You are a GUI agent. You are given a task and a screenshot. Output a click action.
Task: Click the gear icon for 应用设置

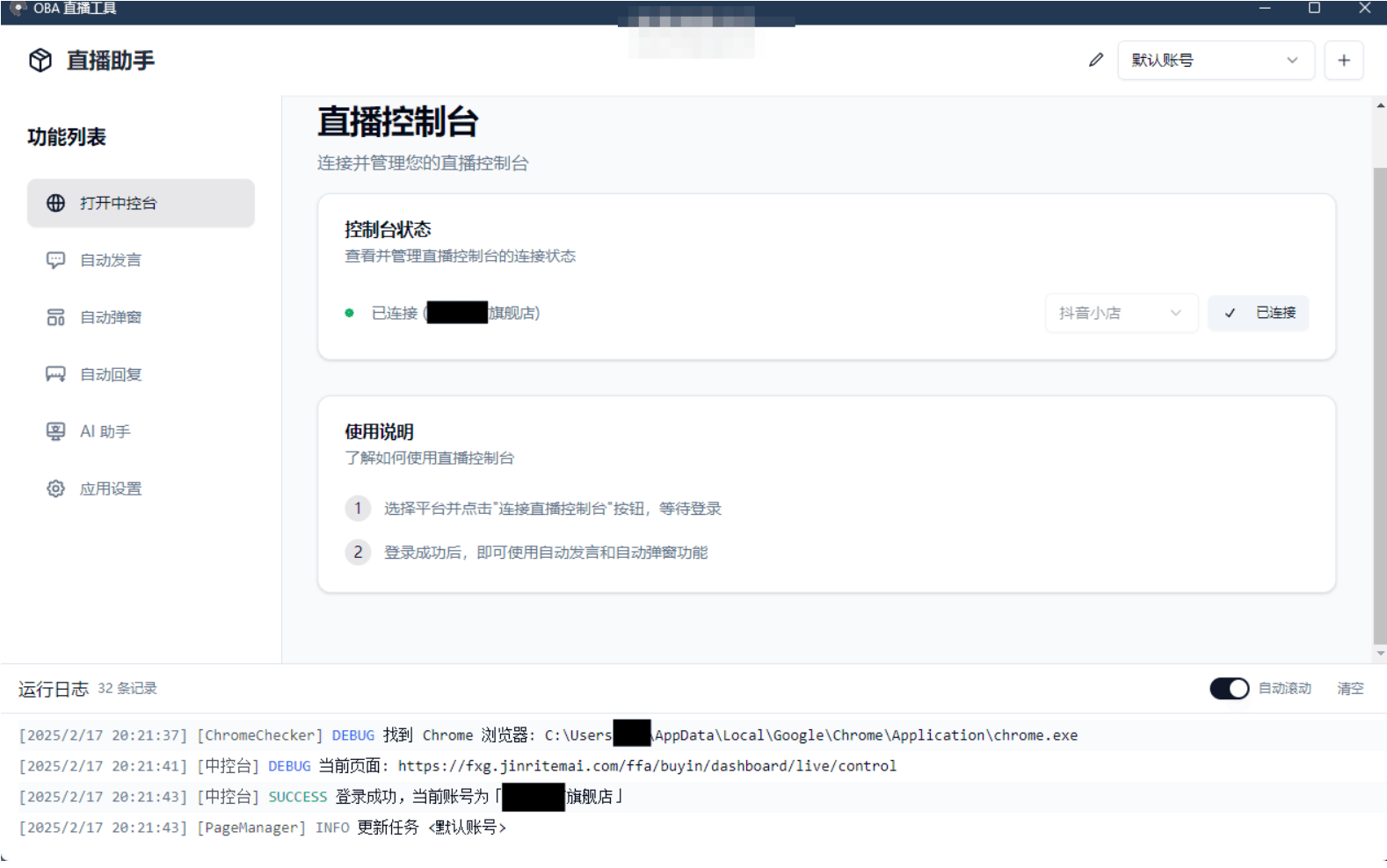55,488
